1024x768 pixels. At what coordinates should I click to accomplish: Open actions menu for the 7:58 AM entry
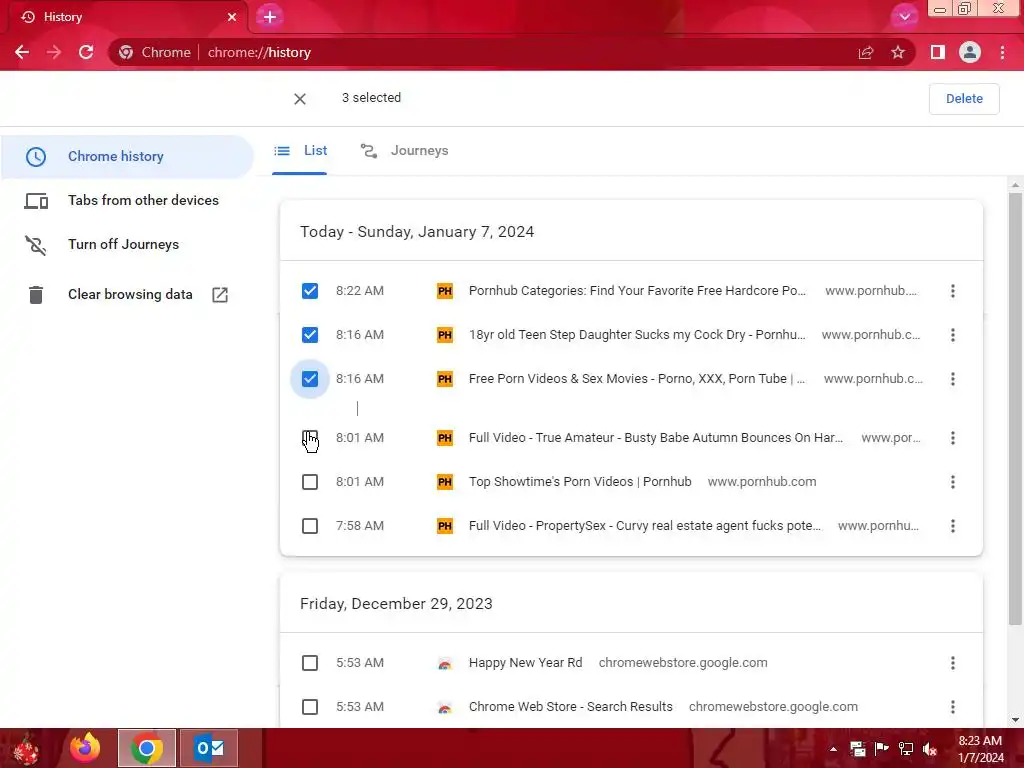click(953, 526)
